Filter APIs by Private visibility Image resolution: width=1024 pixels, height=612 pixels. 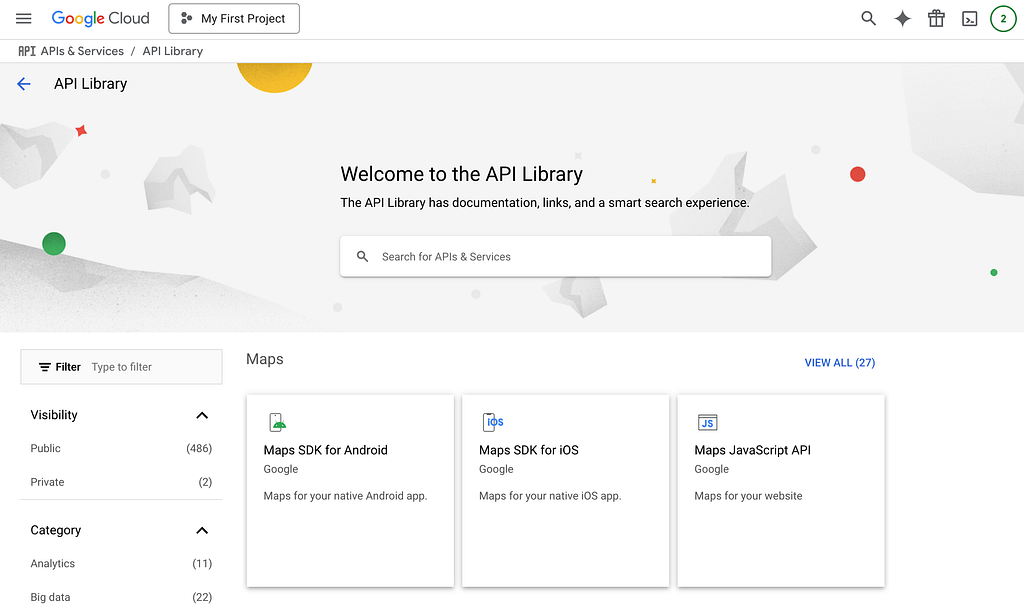coord(47,482)
